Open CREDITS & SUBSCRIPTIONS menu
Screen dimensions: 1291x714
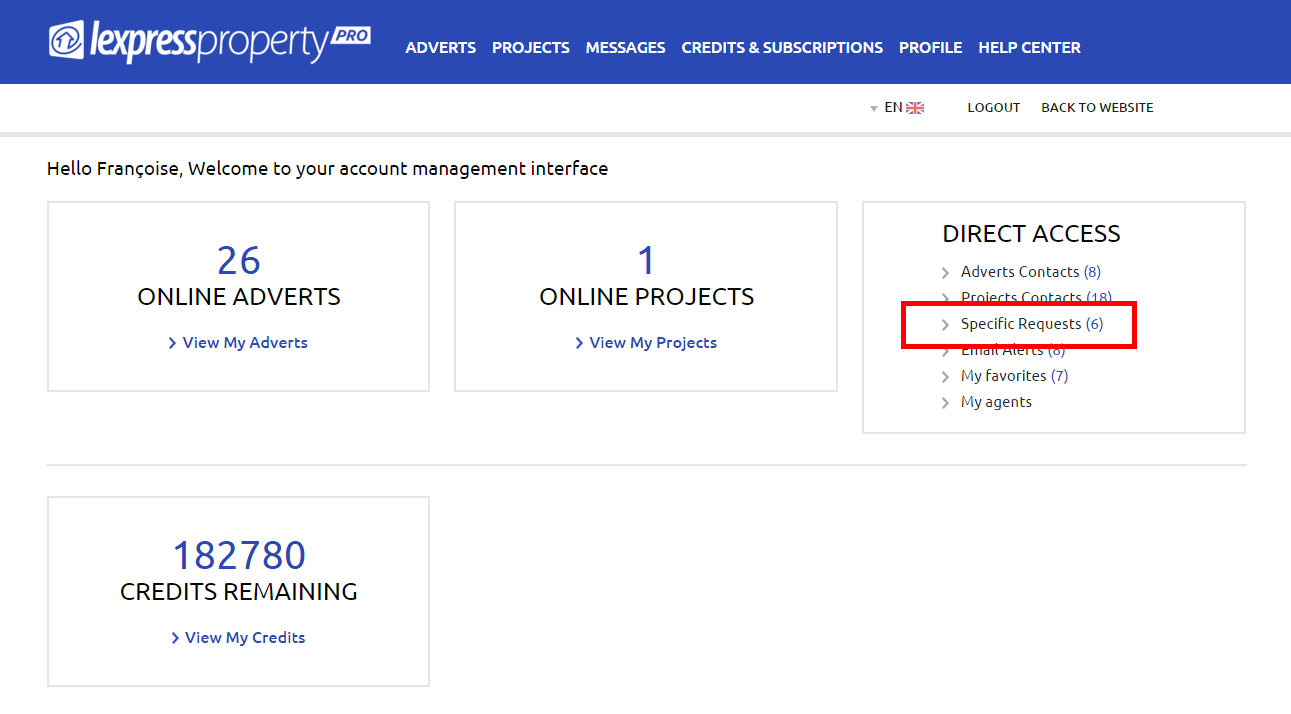point(782,47)
